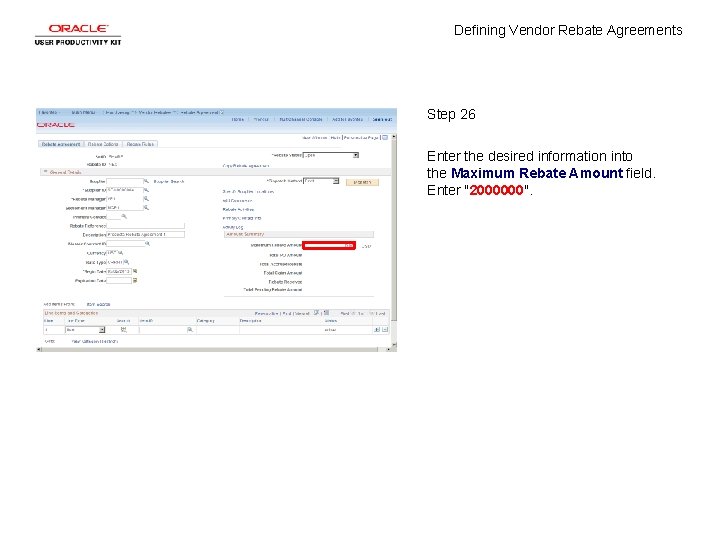Open the MultiChannel Console link
Screen dimensions: 720x540
click(301, 119)
